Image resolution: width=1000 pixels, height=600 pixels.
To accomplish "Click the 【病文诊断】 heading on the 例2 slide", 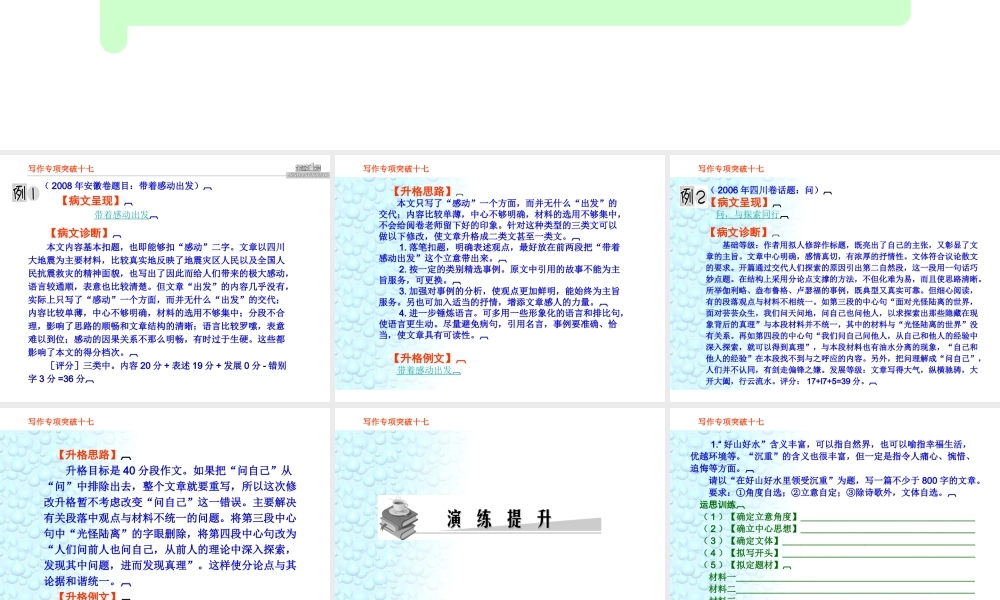I will click(739, 232).
